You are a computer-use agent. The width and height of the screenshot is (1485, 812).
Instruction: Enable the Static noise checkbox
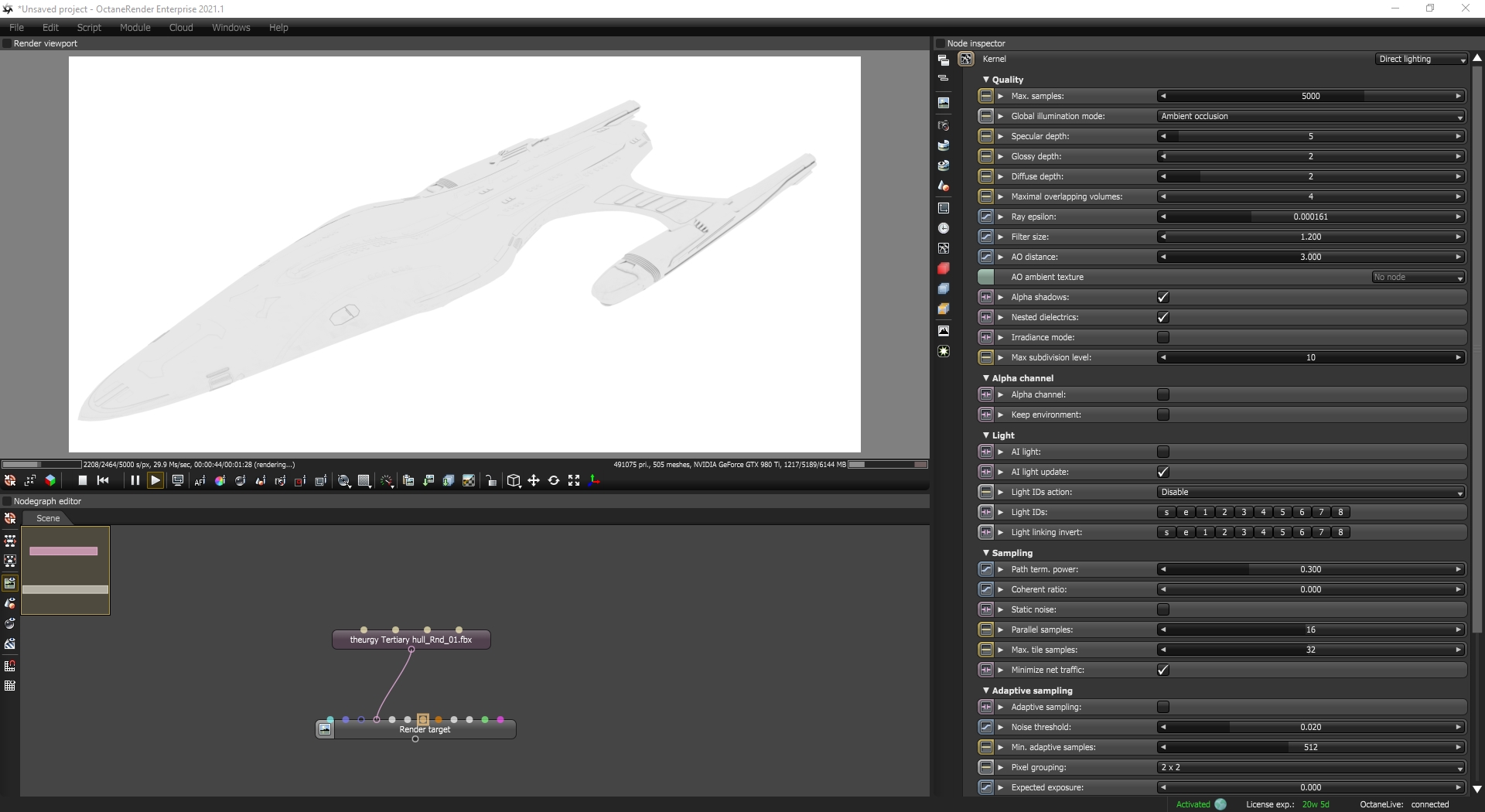pos(1162,609)
